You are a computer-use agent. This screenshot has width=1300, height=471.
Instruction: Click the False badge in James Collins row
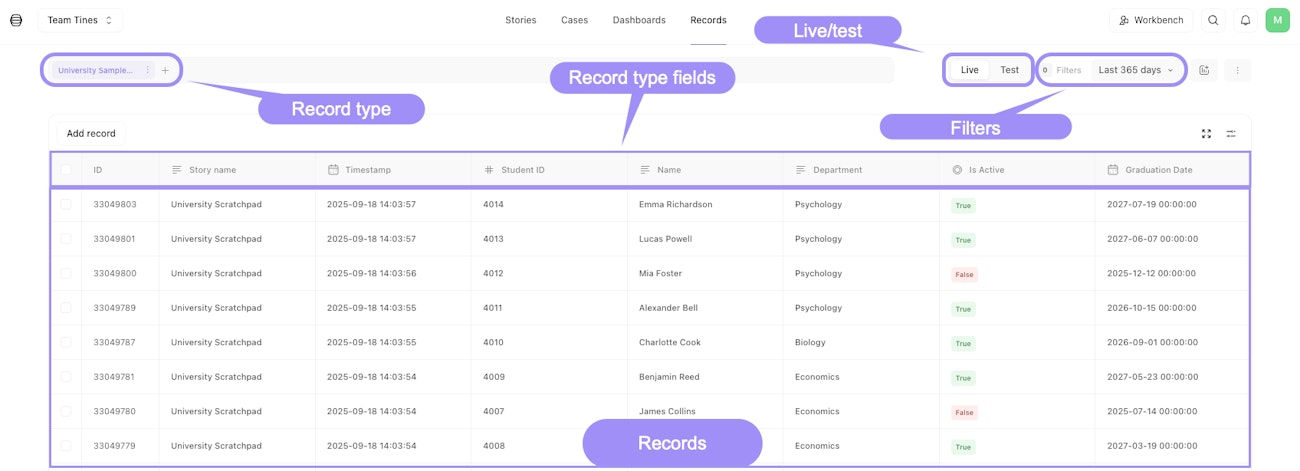tap(964, 412)
